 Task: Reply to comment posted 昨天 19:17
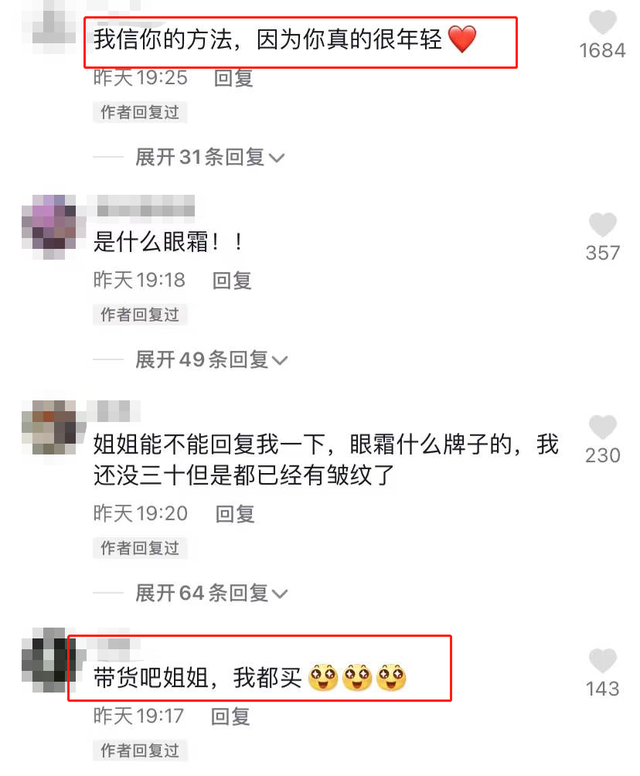231,717
